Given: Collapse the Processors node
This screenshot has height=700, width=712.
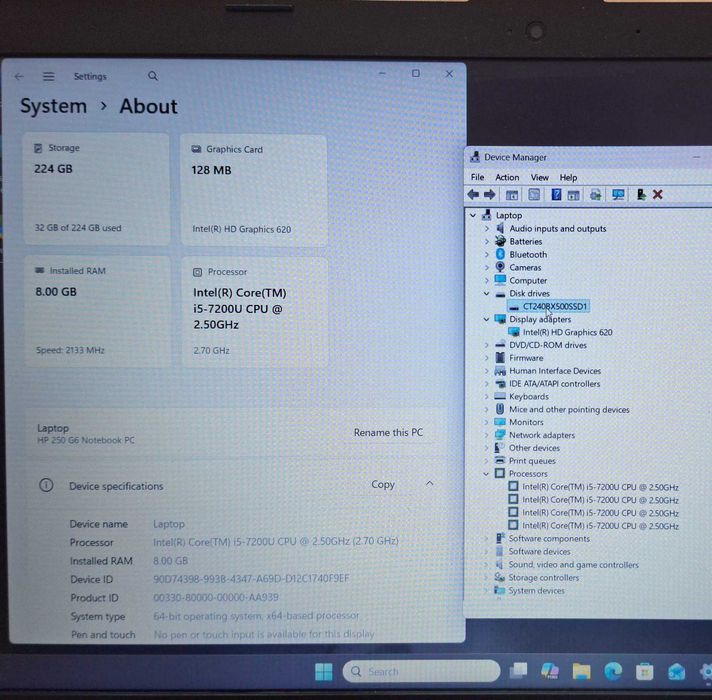Looking at the screenshot, I should [486, 473].
